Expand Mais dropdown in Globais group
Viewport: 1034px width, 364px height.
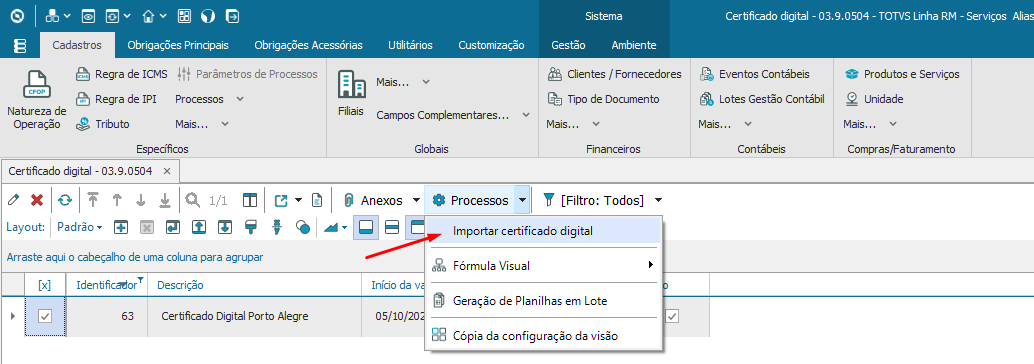(x=426, y=82)
